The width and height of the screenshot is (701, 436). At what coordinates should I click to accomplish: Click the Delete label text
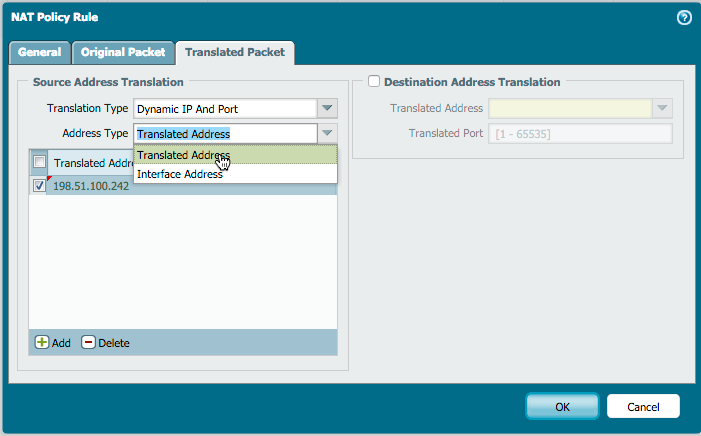[114, 343]
